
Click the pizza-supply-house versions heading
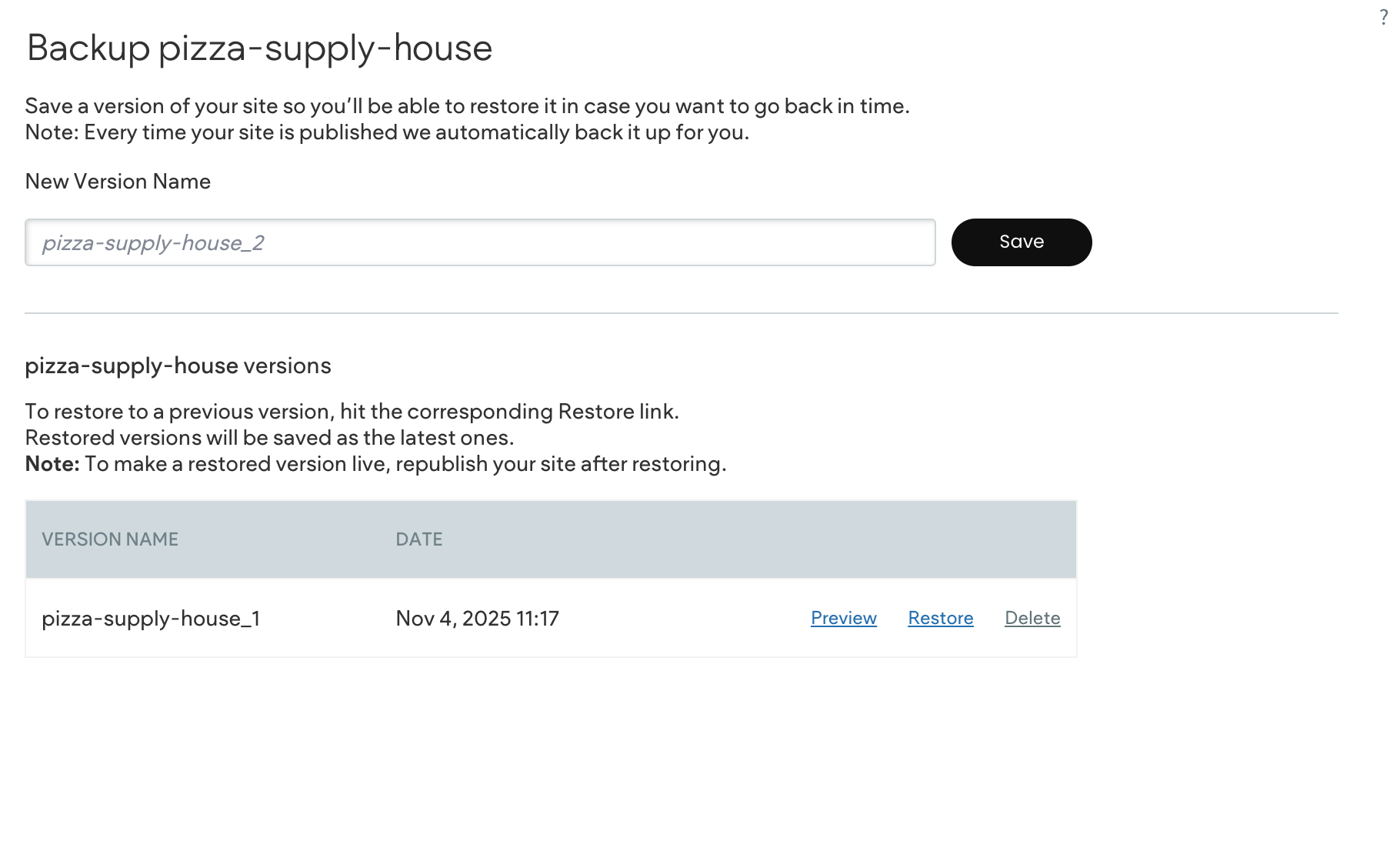coord(178,366)
